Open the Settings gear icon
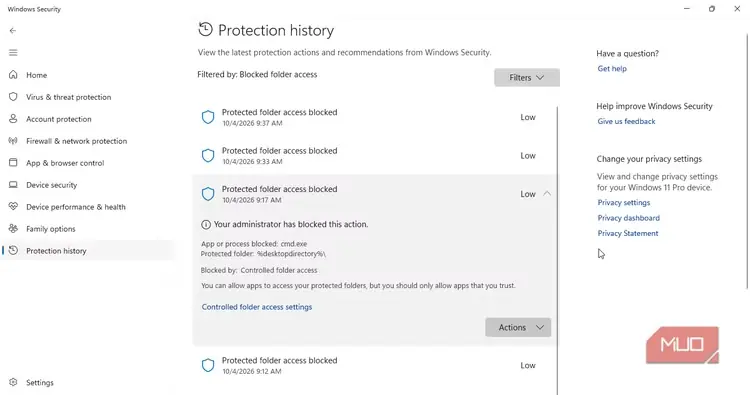The image size is (750, 395). 13,382
